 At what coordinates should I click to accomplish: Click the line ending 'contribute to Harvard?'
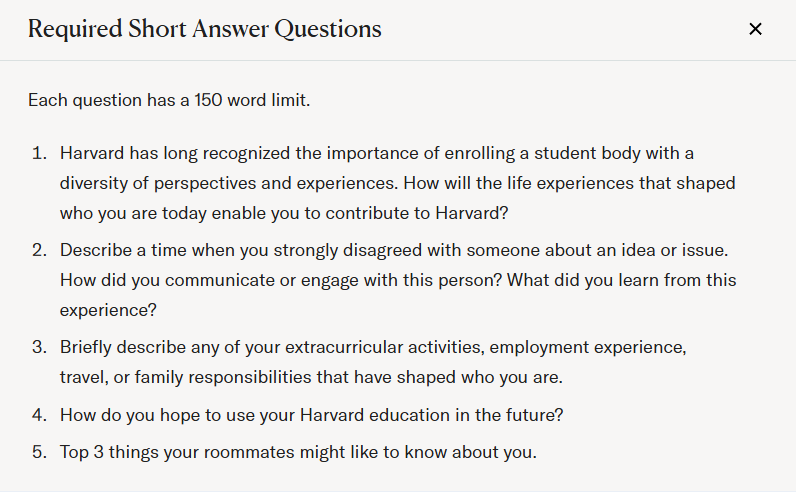pyautogui.click(x=284, y=213)
